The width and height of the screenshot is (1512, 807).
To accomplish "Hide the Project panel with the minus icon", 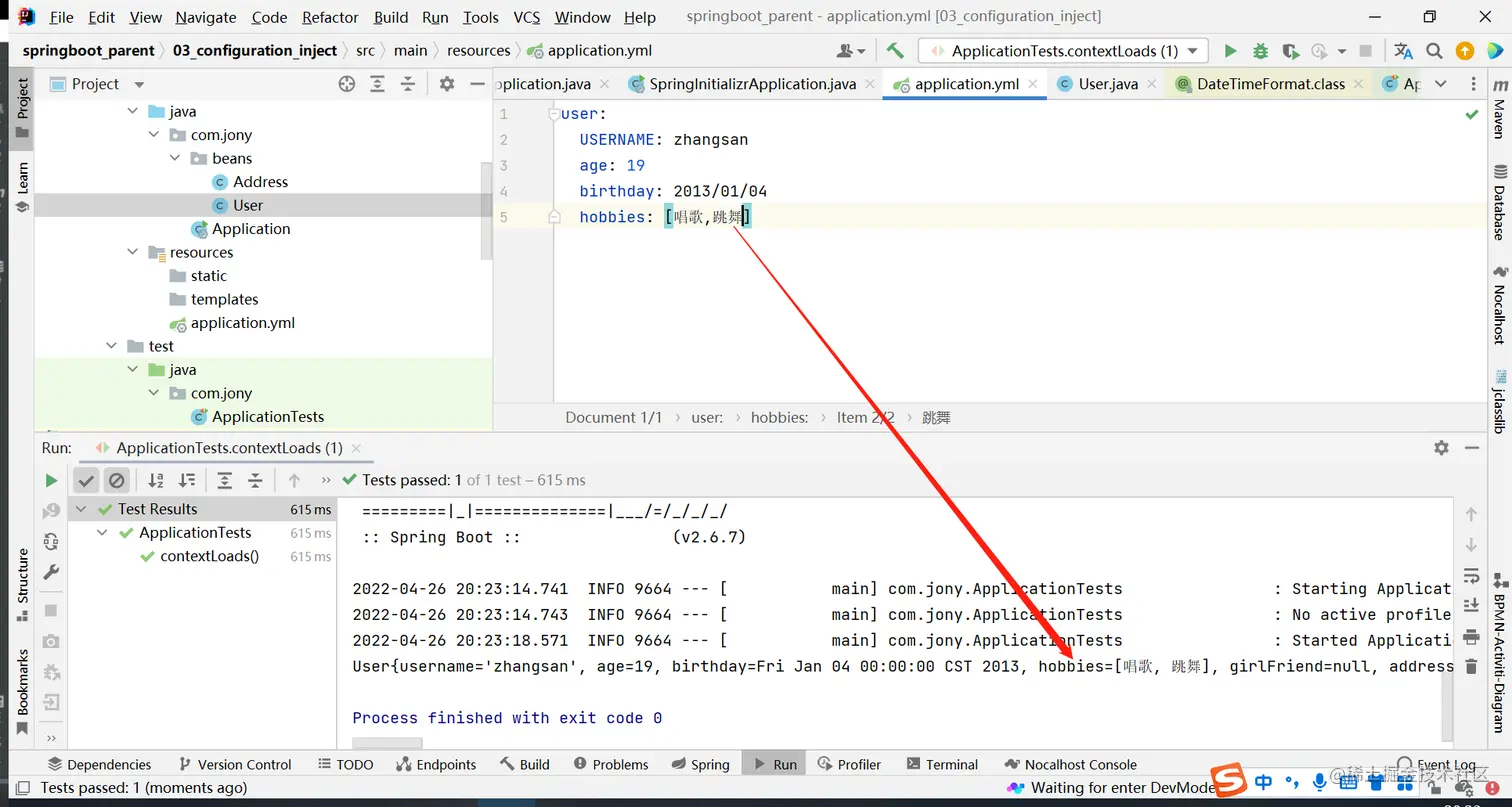I will point(477,84).
